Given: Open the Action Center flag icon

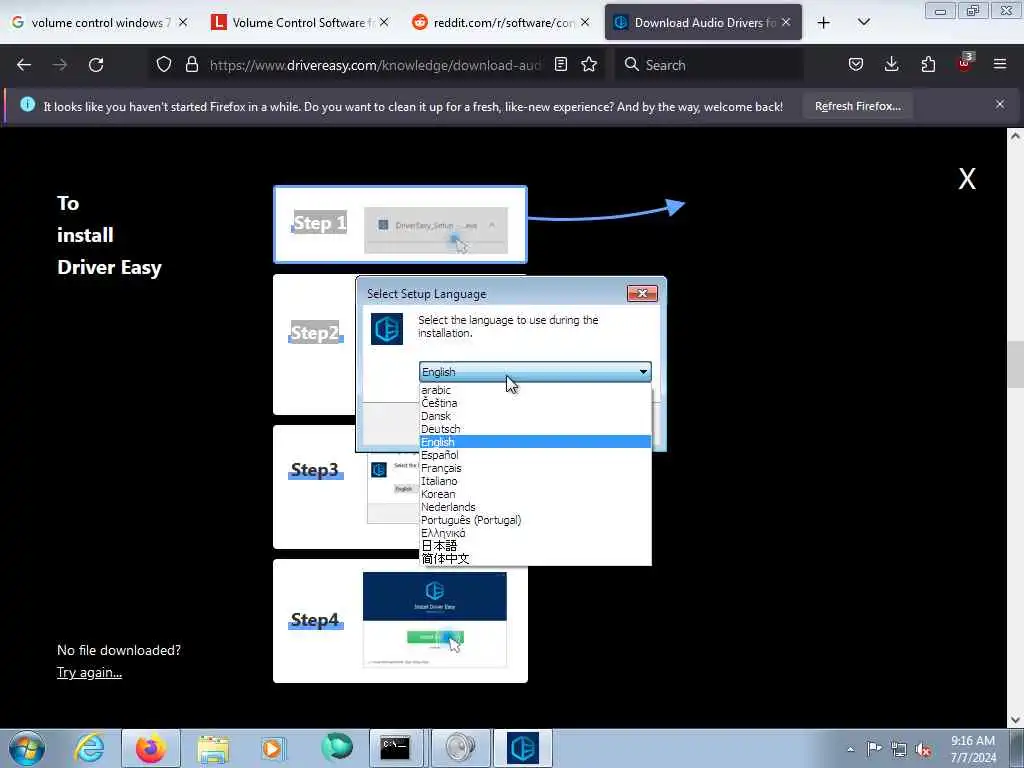Looking at the screenshot, I should click(874, 748).
